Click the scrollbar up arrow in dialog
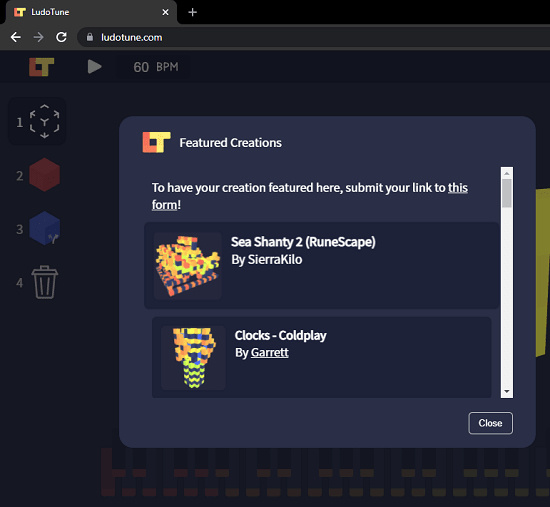The width and height of the screenshot is (550, 507). 507,173
